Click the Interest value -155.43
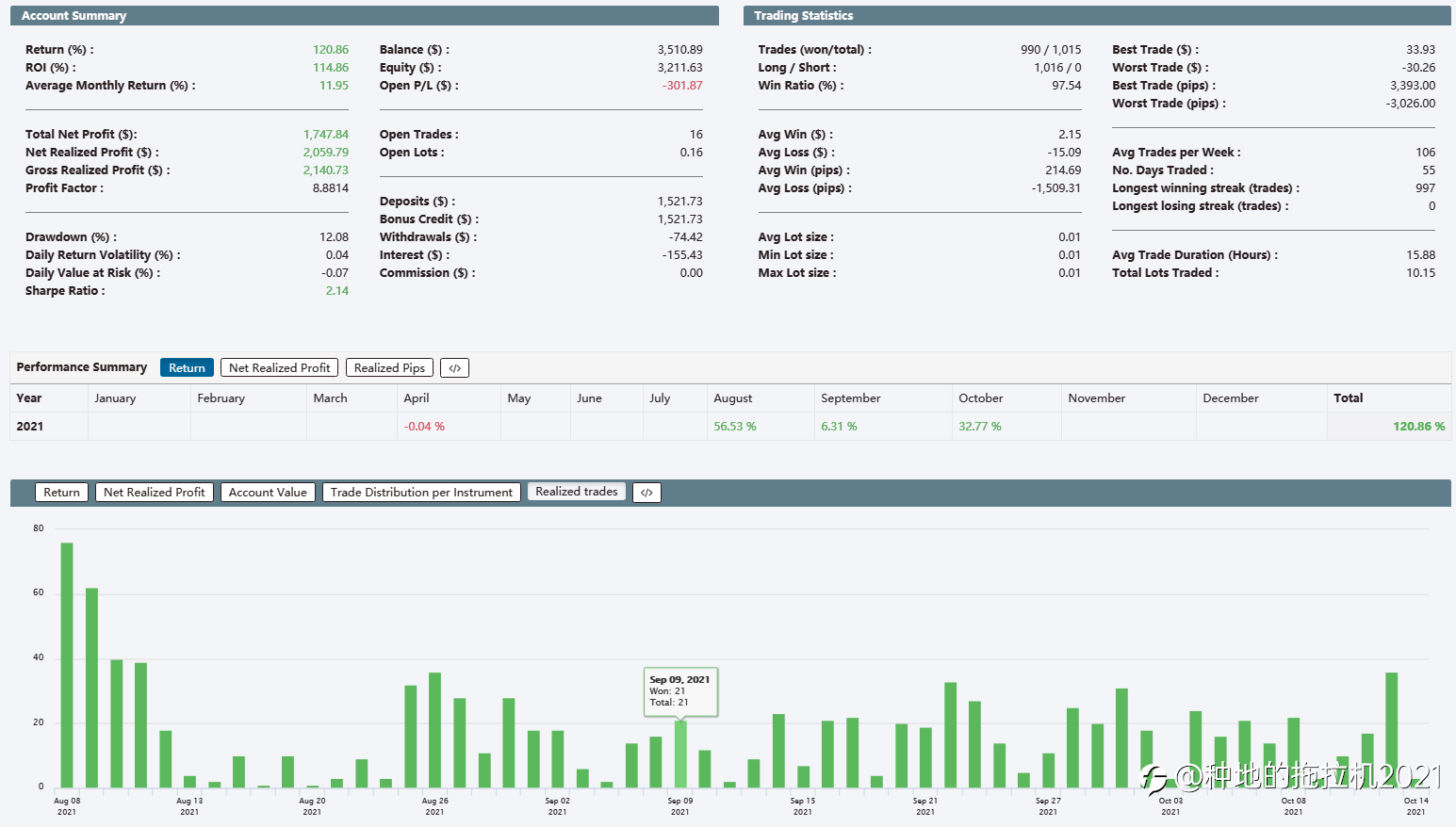This screenshot has width=1456, height=827. click(x=683, y=255)
